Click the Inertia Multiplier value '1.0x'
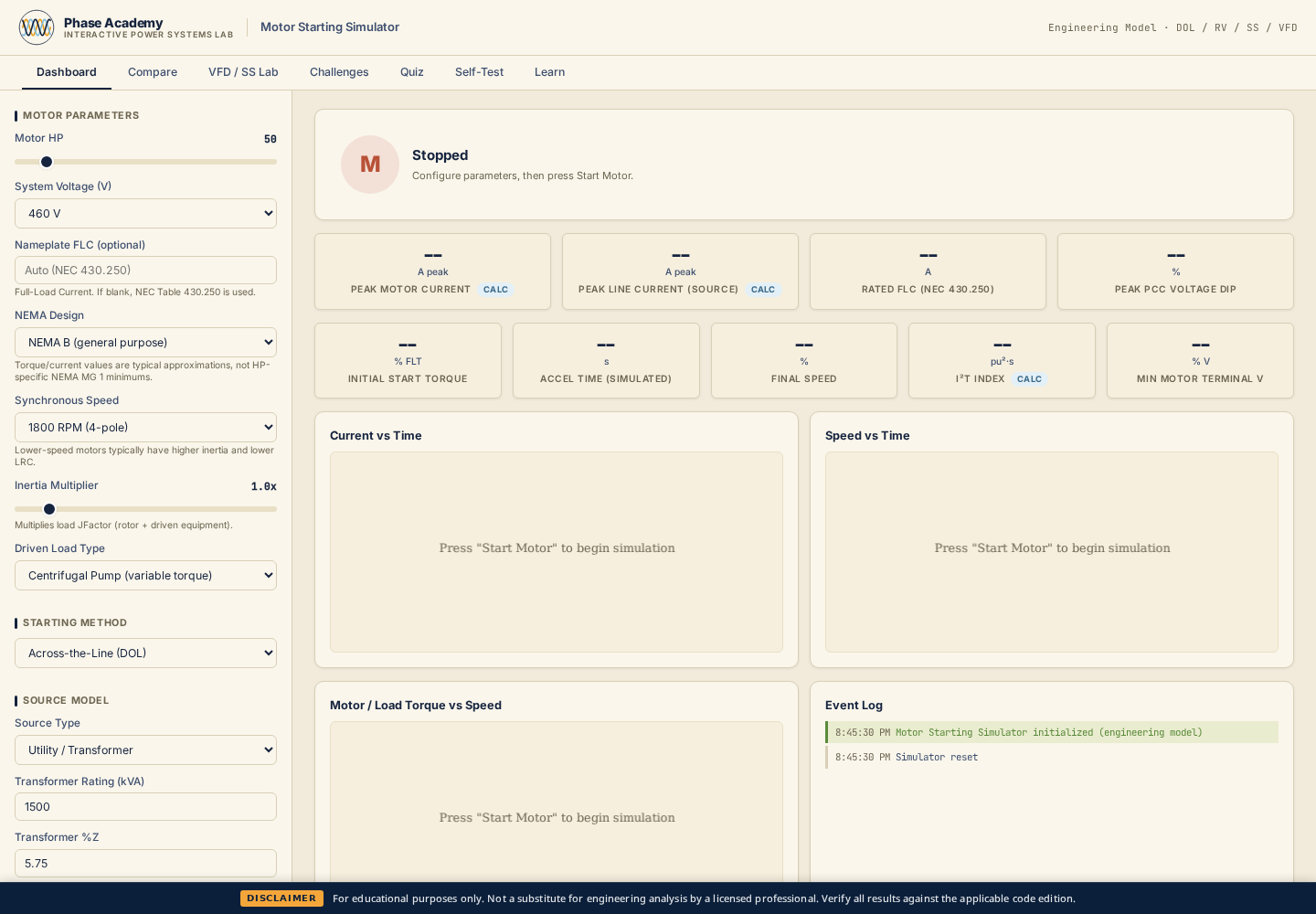The height and width of the screenshot is (914, 1316). point(264,486)
